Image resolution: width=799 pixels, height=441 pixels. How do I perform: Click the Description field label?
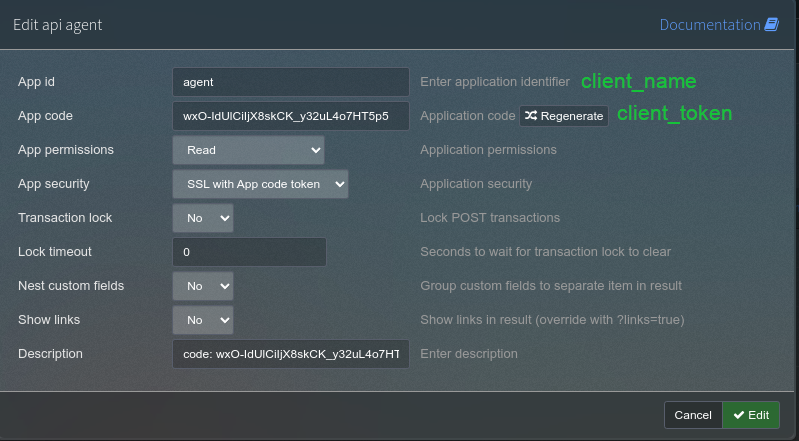50,354
